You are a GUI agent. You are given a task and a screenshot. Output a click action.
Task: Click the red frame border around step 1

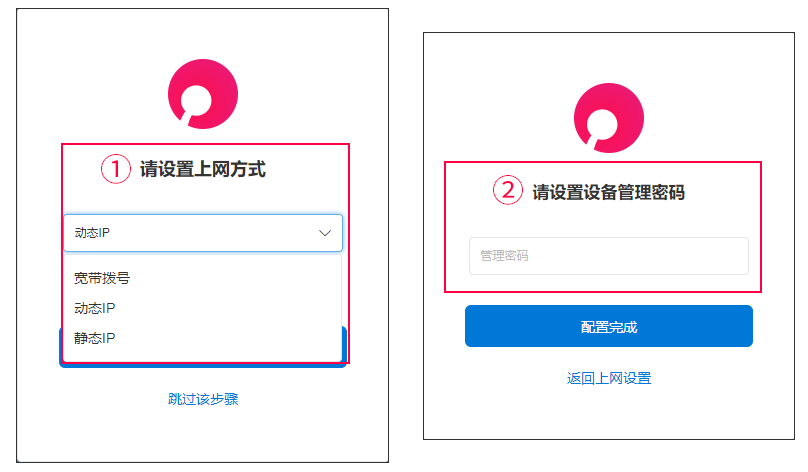click(205, 144)
